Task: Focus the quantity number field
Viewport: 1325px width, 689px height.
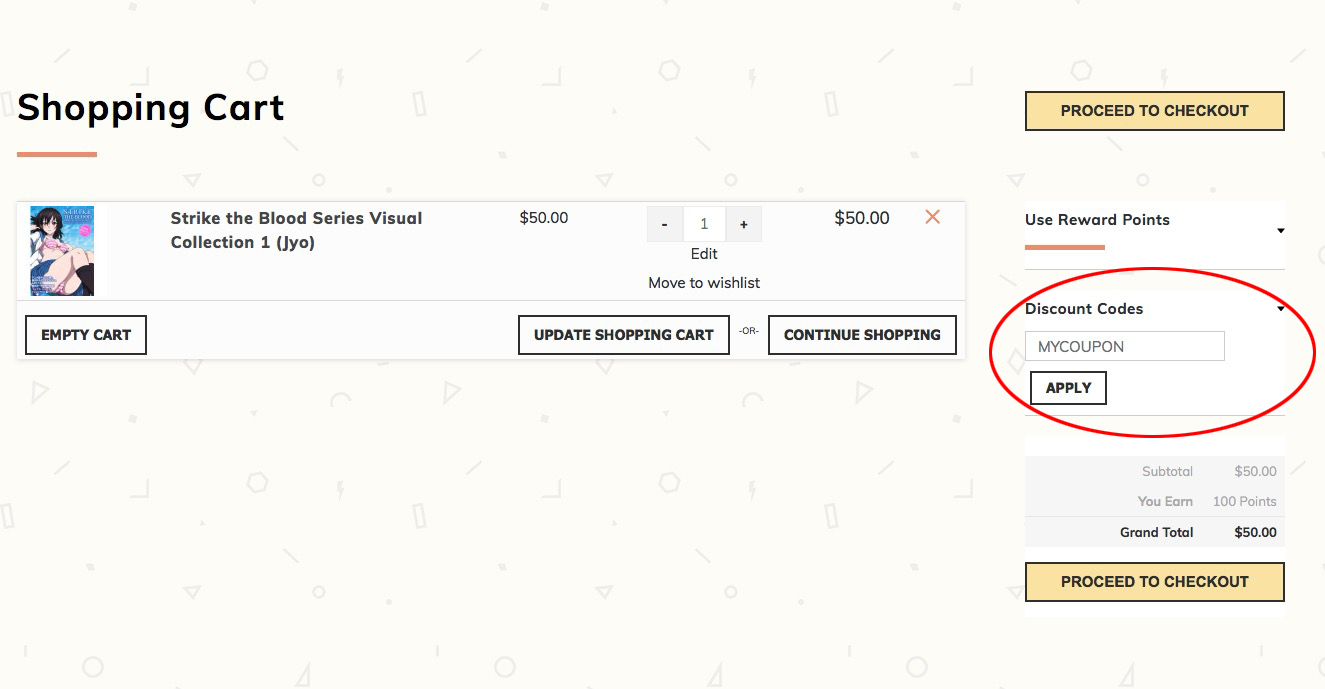Action: [704, 225]
